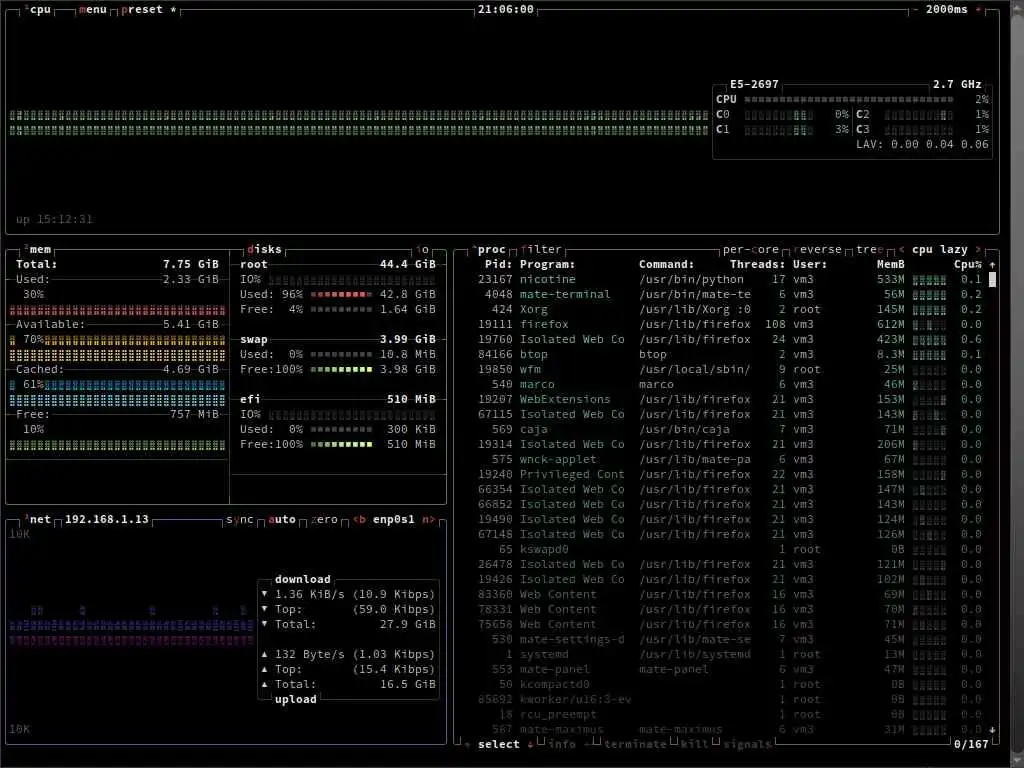
Task: Click the down arrow right of select
Action: point(530,744)
